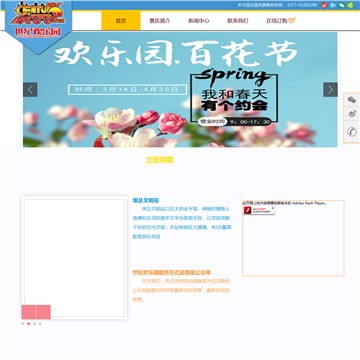Click the right pink square in slideshow

pos(44,312)
